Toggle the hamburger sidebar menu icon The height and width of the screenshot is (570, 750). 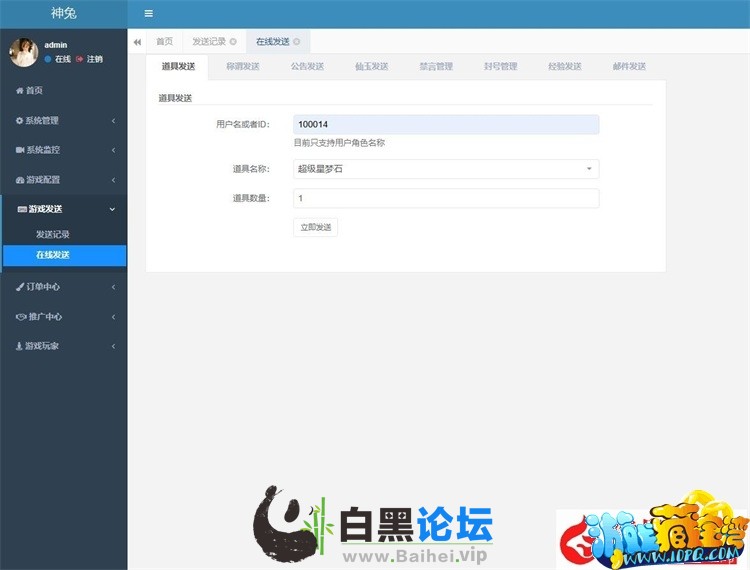[x=149, y=14]
